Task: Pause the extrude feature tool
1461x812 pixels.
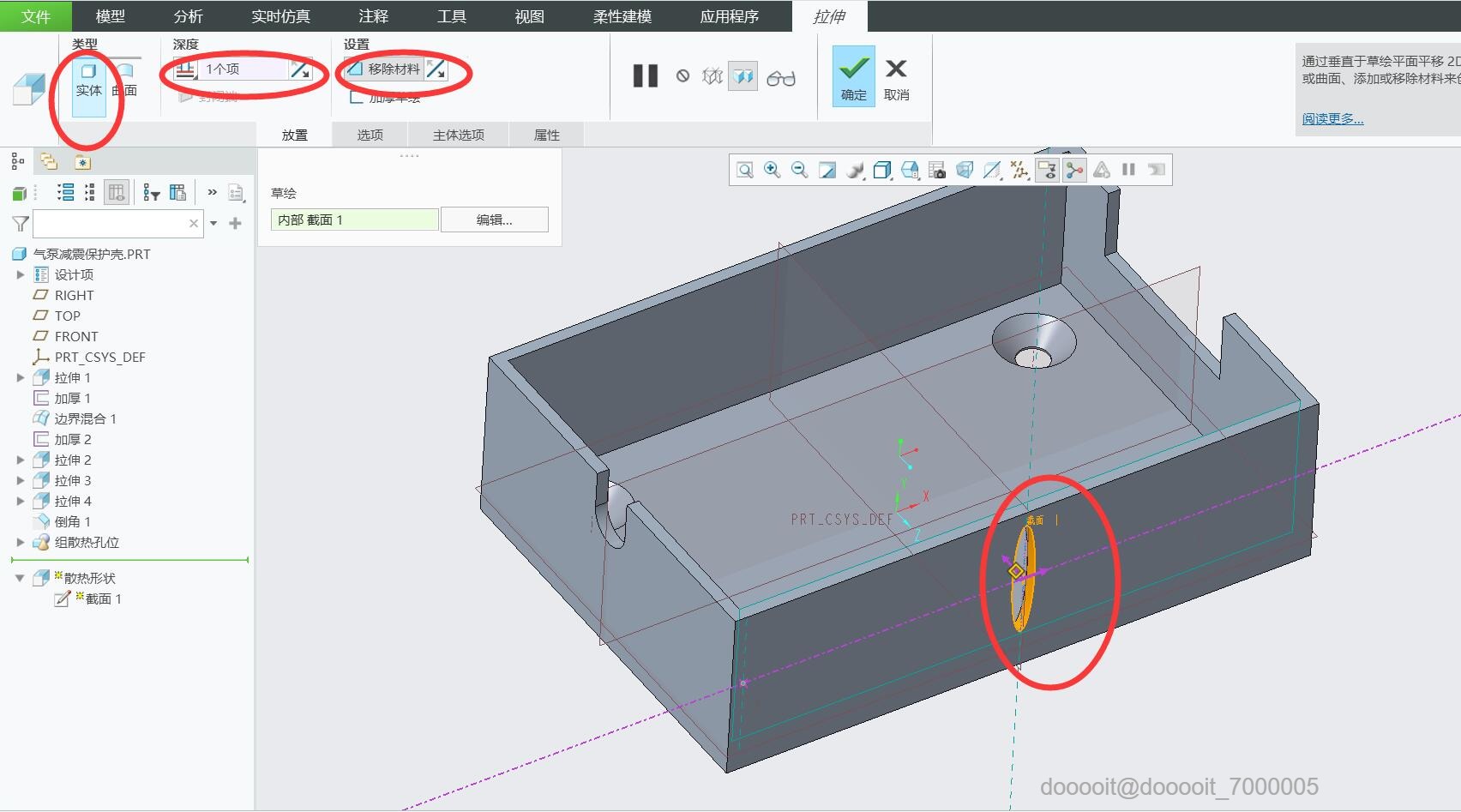Action: click(646, 76)
